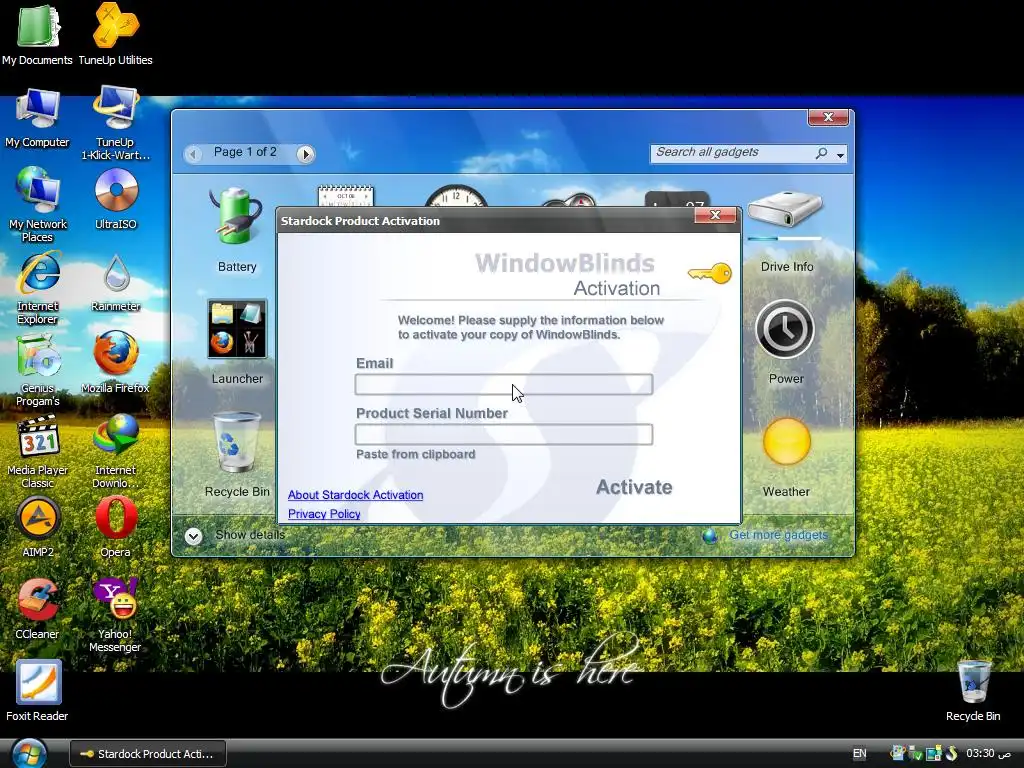Click the system tray clock 03:30
1024x768 pixels.
988,754
